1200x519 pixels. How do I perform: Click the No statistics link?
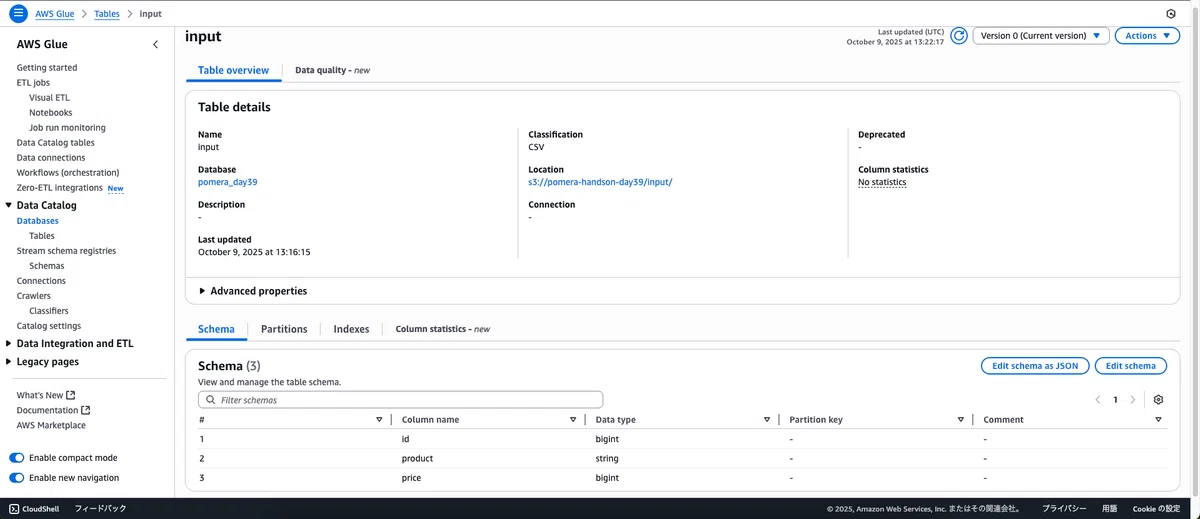pos(882,182)
